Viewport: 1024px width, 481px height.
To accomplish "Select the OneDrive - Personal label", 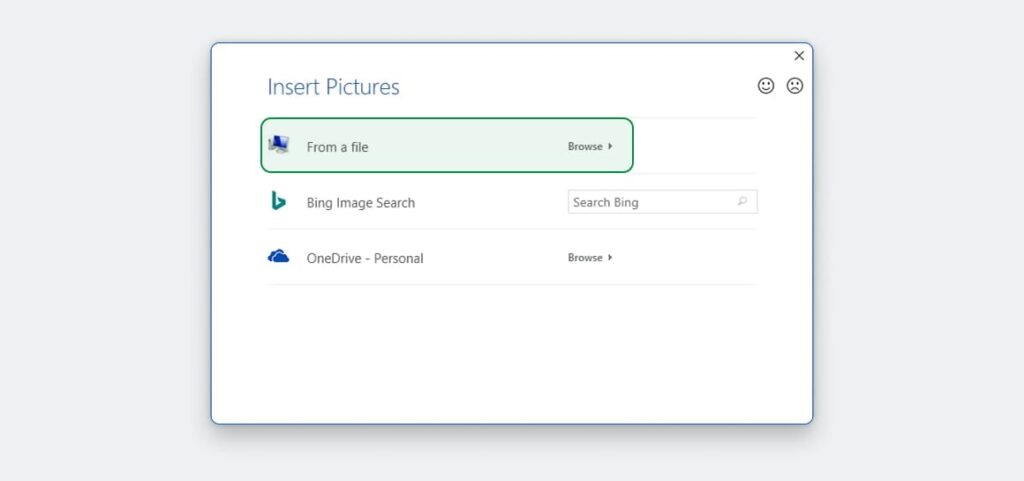I will point(365,258).
